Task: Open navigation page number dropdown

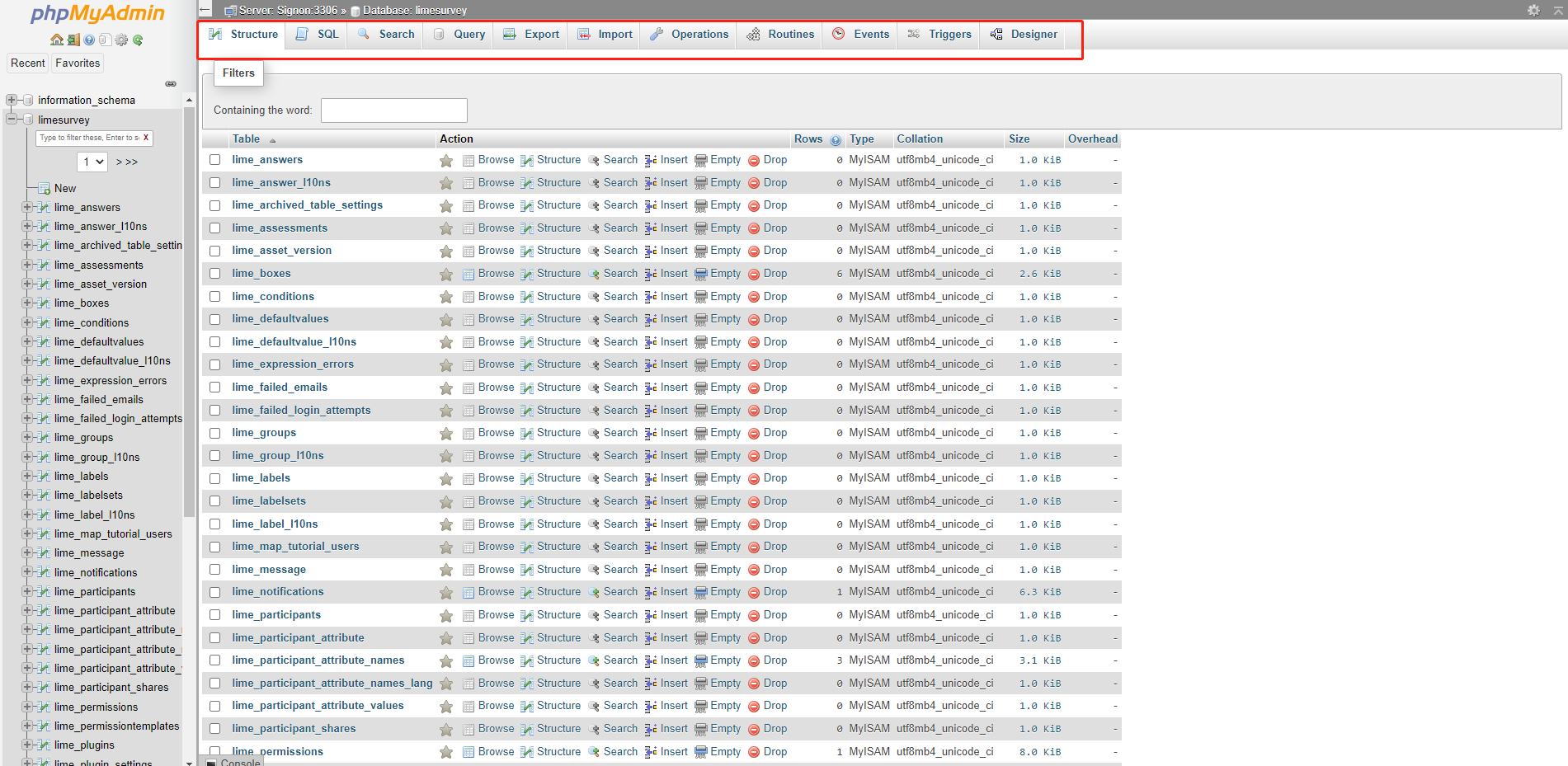Action: pos(92,162)
